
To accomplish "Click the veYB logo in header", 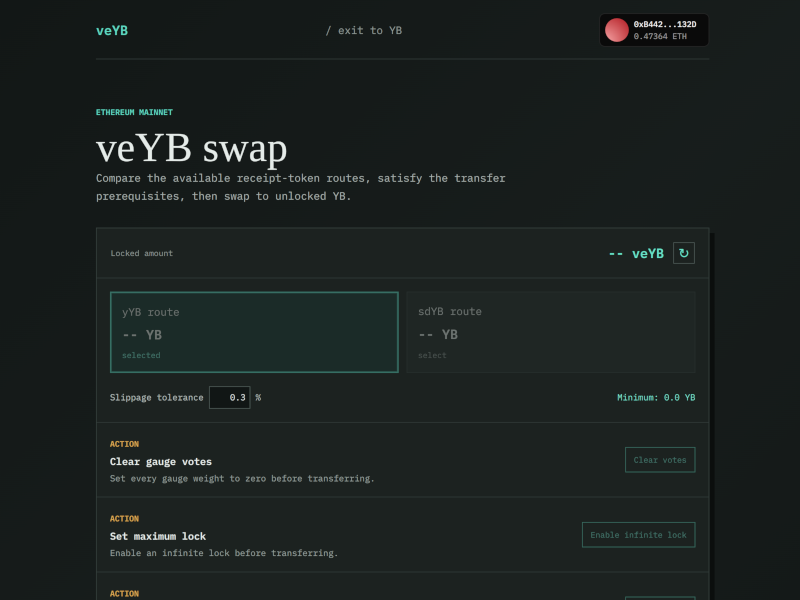I will pyautogui.click(x=112, y=31).
